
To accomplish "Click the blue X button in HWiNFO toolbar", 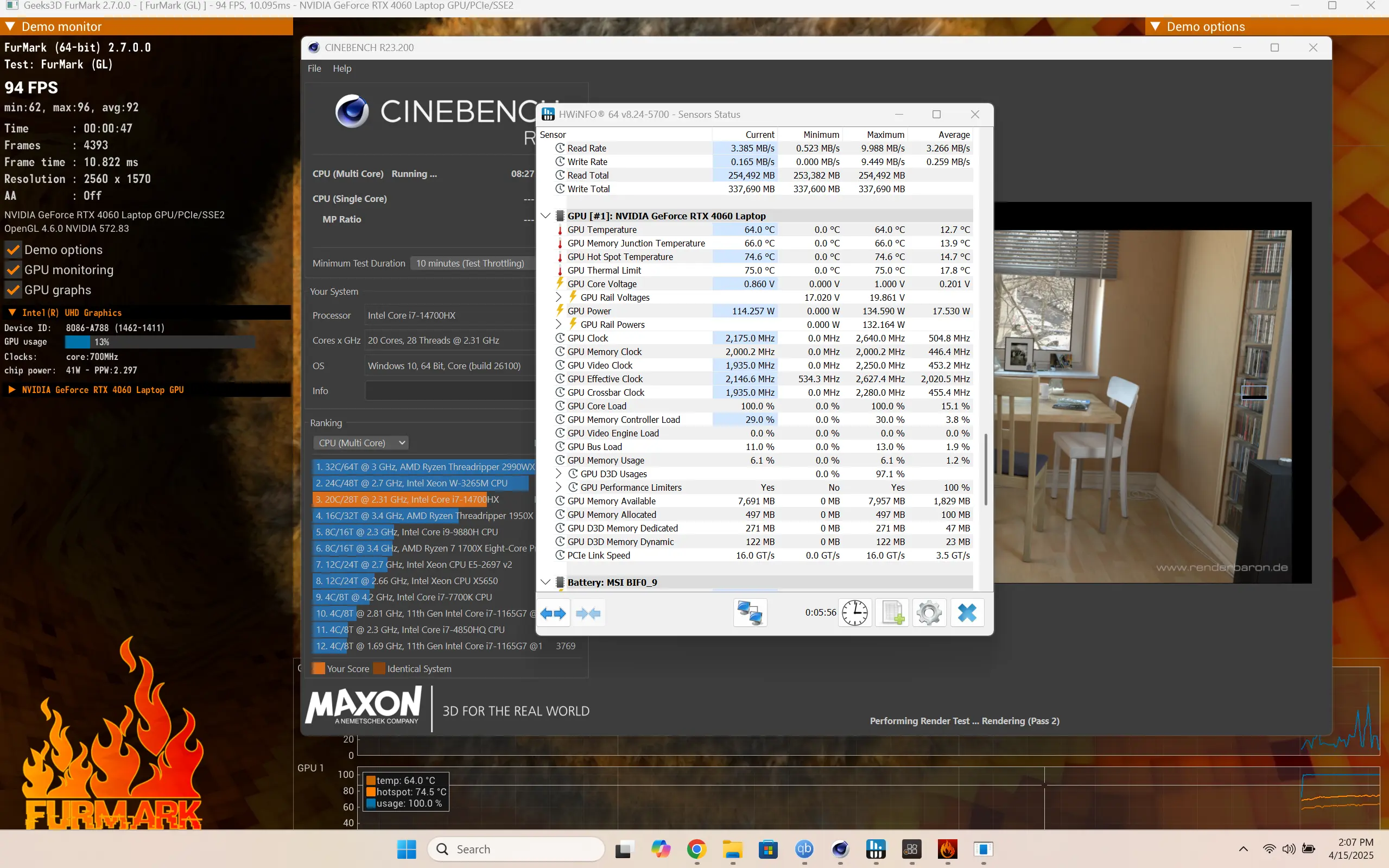I will (x=967, y=613).
